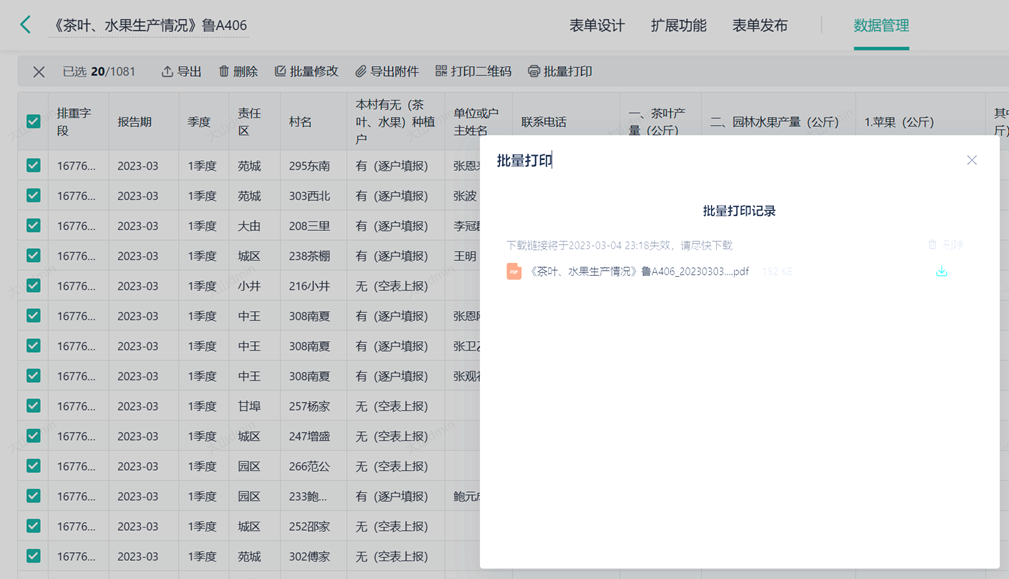Switch to the 表单设计 tab
The image size is (1009, 579).
pyautogui.click(x=597, y=26)
